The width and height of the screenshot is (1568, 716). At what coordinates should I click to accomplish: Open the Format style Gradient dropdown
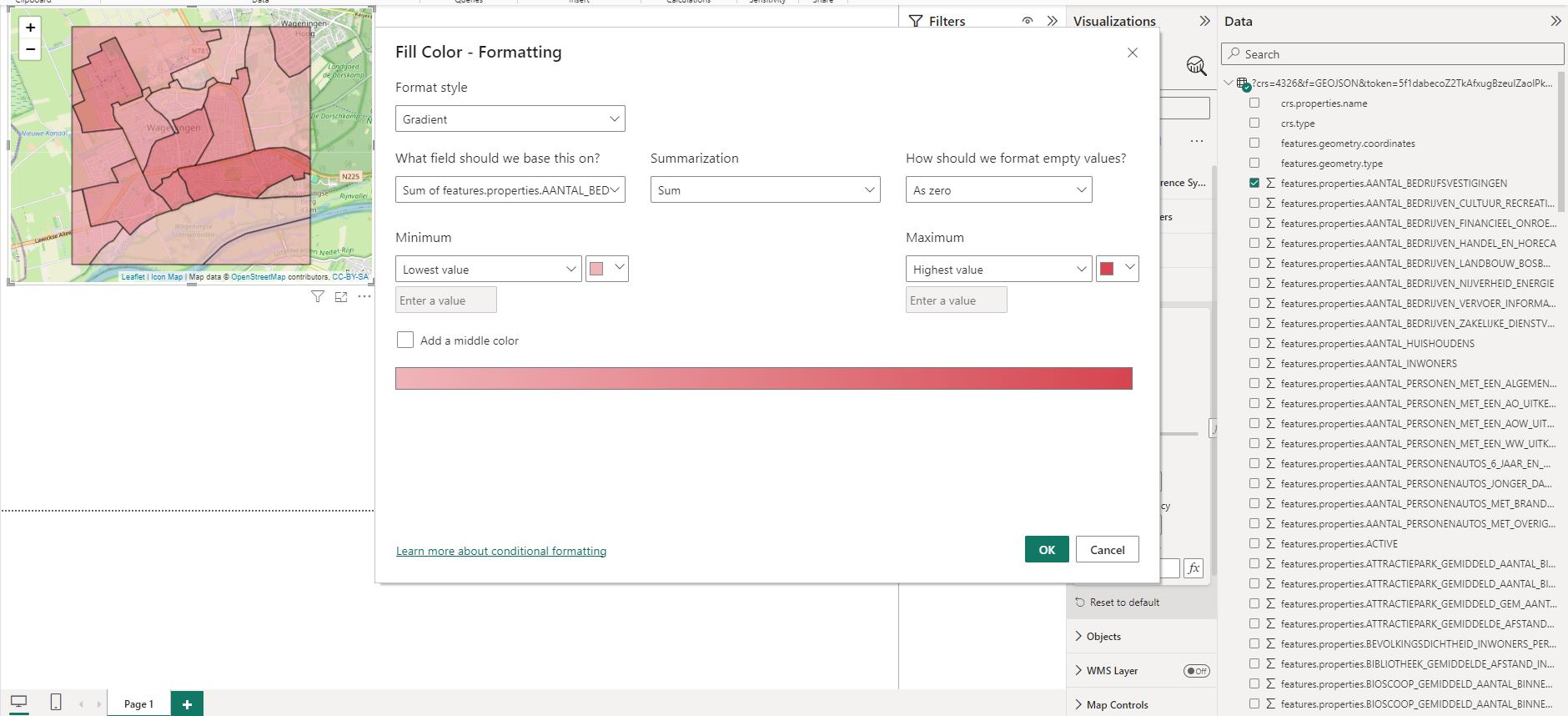click(510, 118)
